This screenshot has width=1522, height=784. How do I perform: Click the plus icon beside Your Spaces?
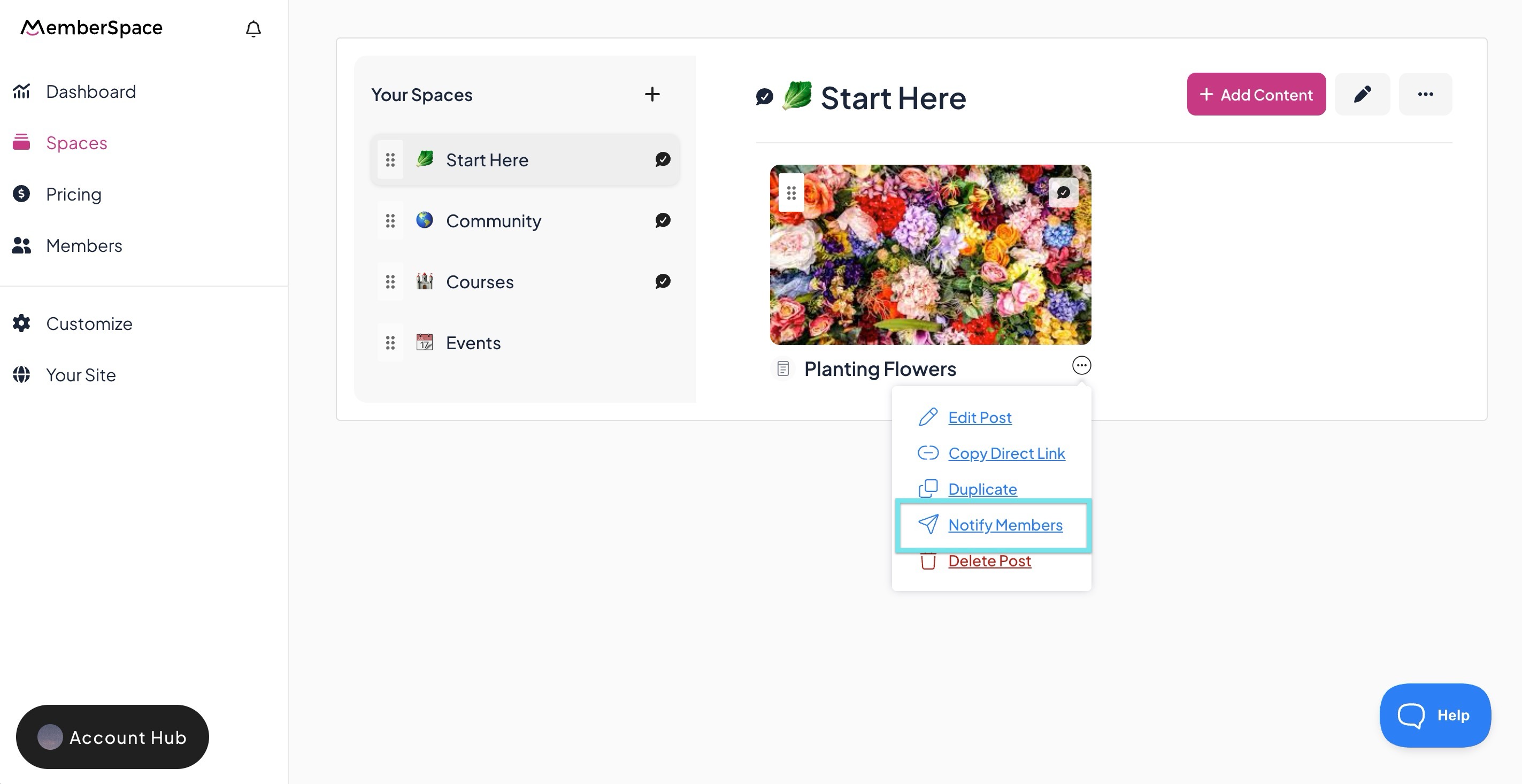[652, 95]
